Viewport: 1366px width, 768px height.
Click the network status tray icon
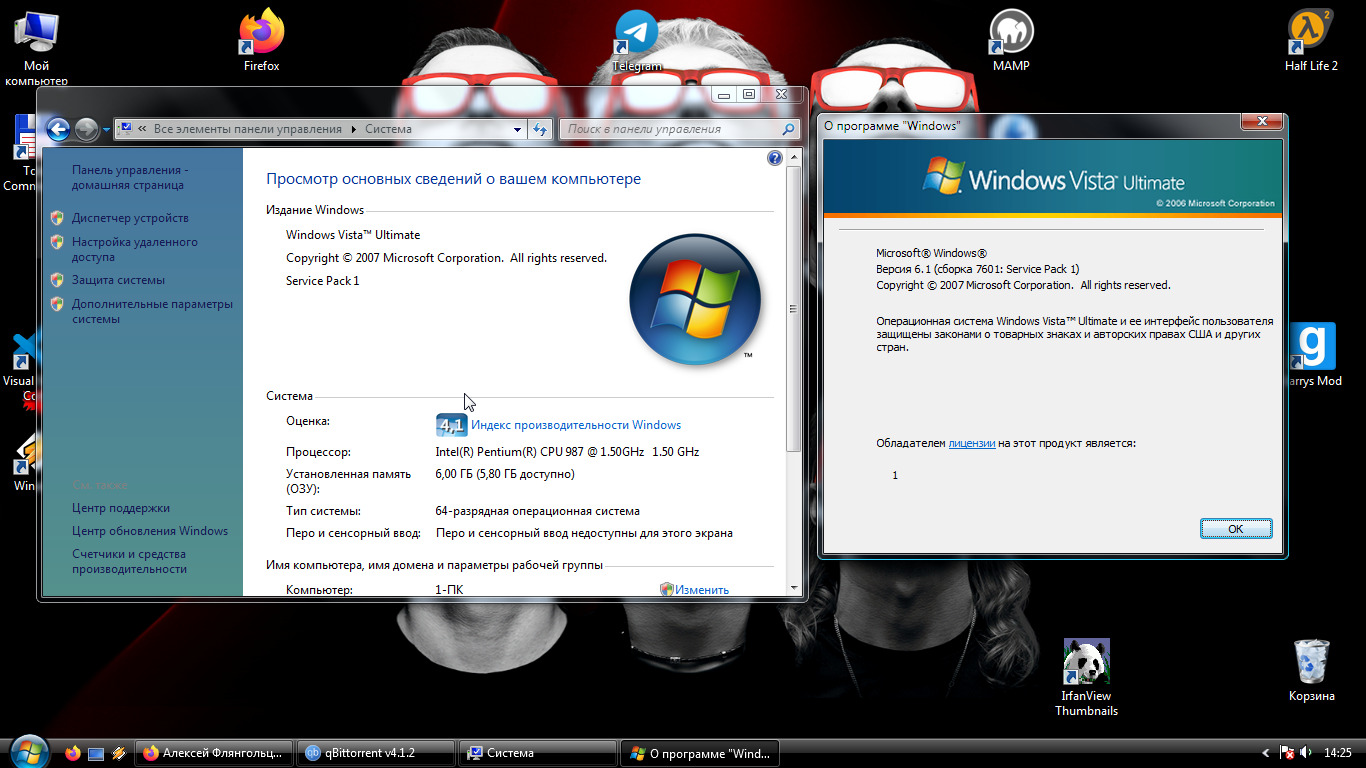point(1288,753)
